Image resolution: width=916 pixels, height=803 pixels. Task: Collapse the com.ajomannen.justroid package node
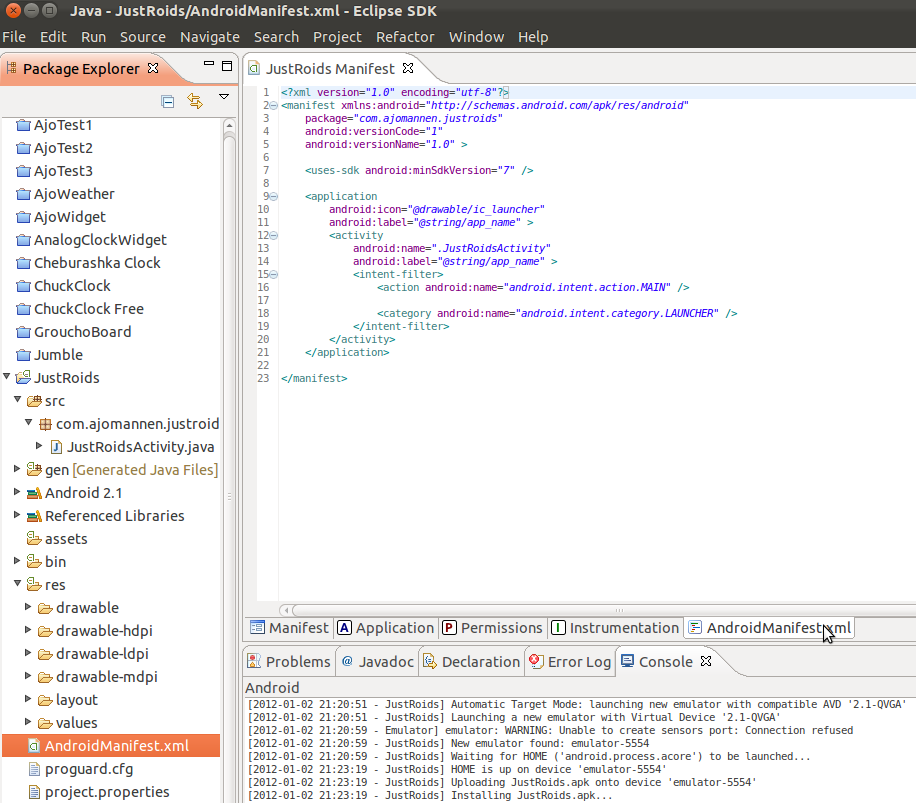(x=29, y=422)
